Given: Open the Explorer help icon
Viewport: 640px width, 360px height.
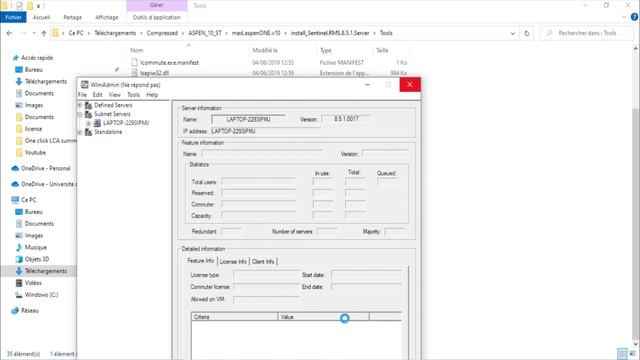Looking at the screenshot, I should (634, 17).
